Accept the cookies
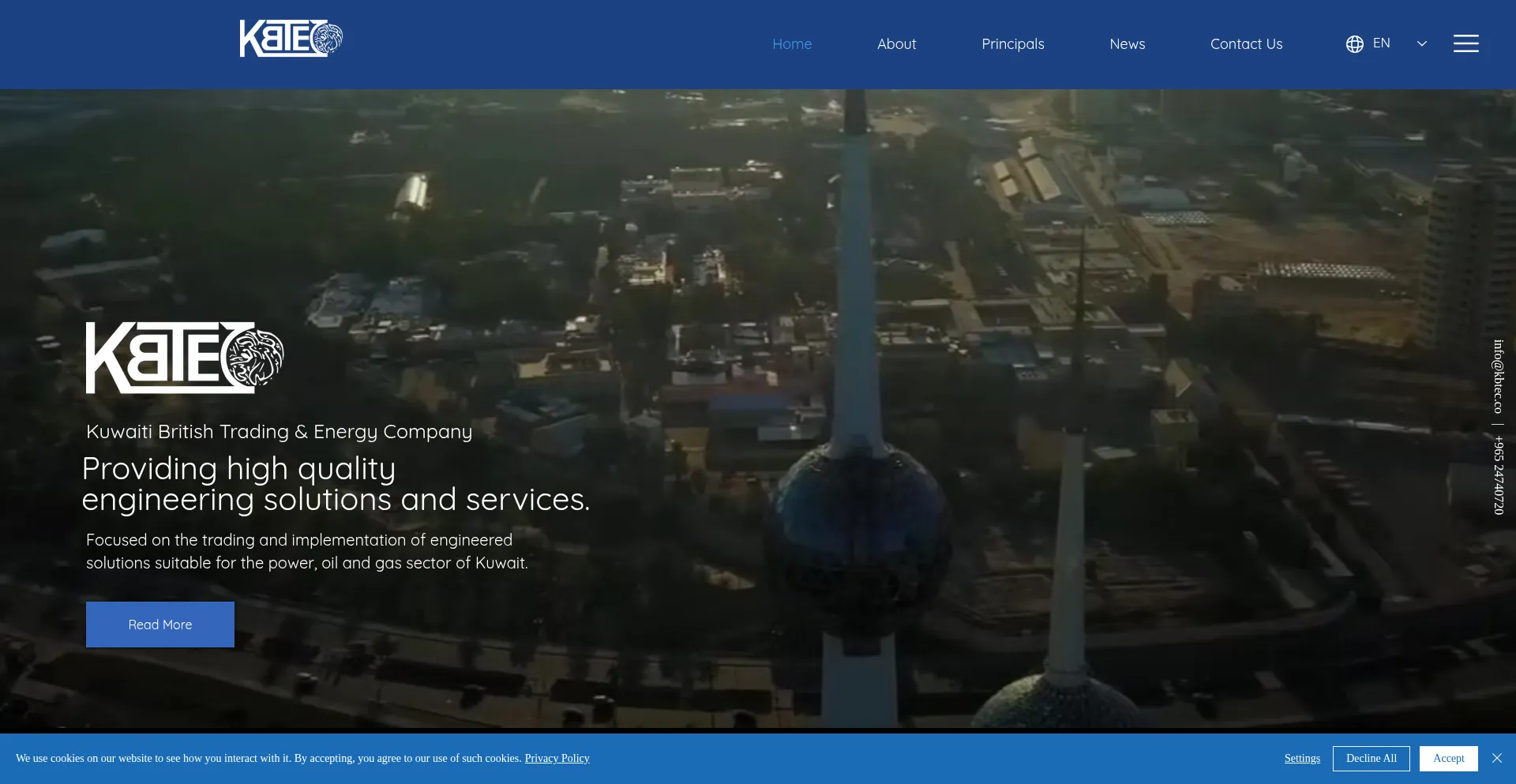The image size is (1516, 784). point(1448,758)
